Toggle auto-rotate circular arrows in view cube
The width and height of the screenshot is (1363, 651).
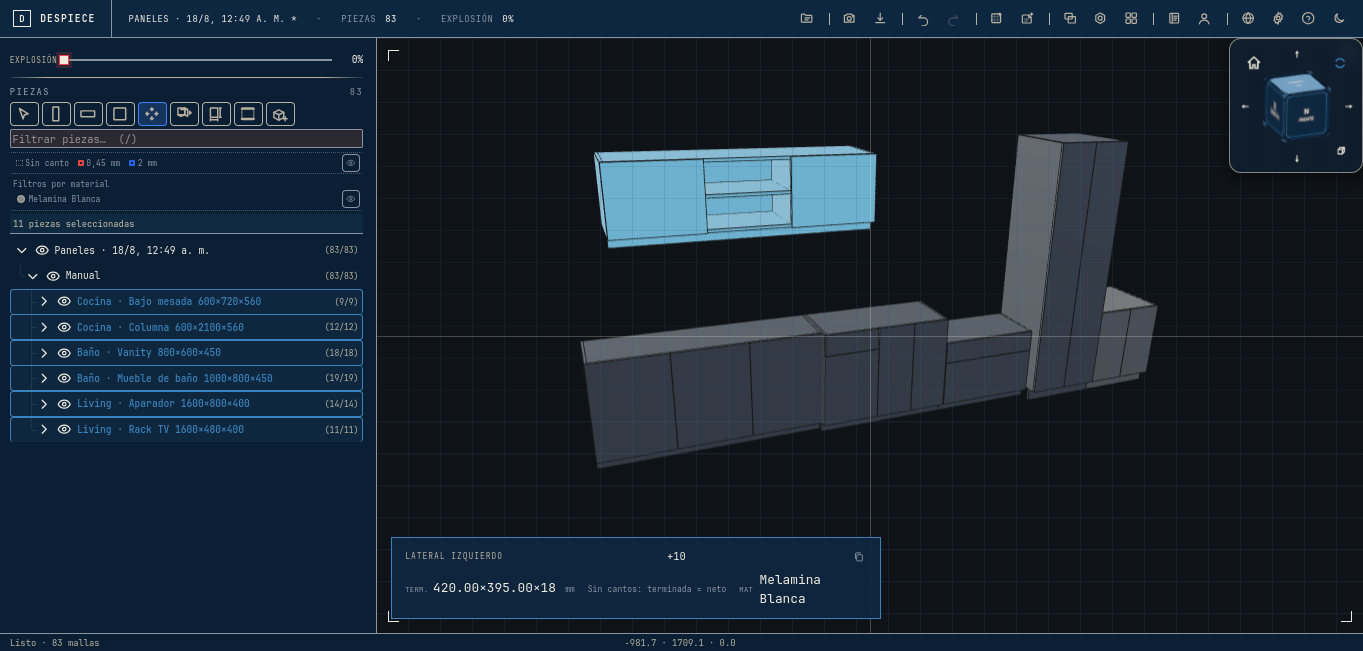[x=1340, y=63]
